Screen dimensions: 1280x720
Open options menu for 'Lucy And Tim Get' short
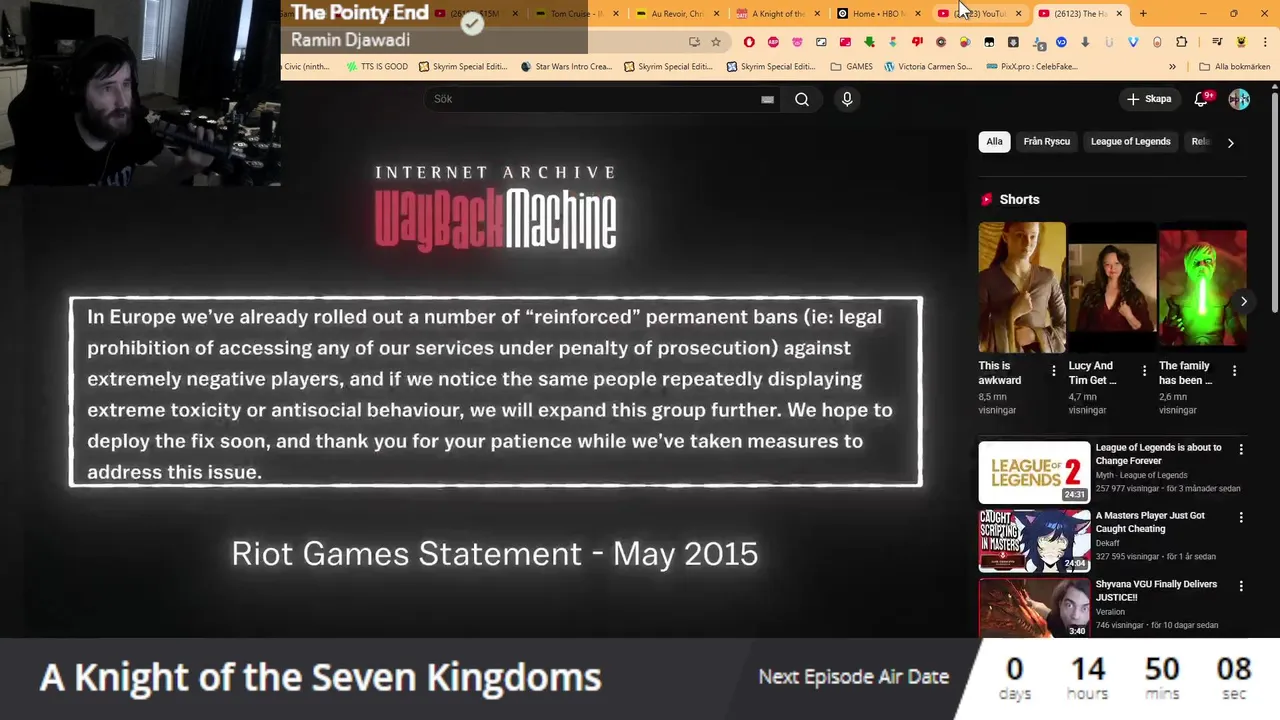pos(1143,371)
